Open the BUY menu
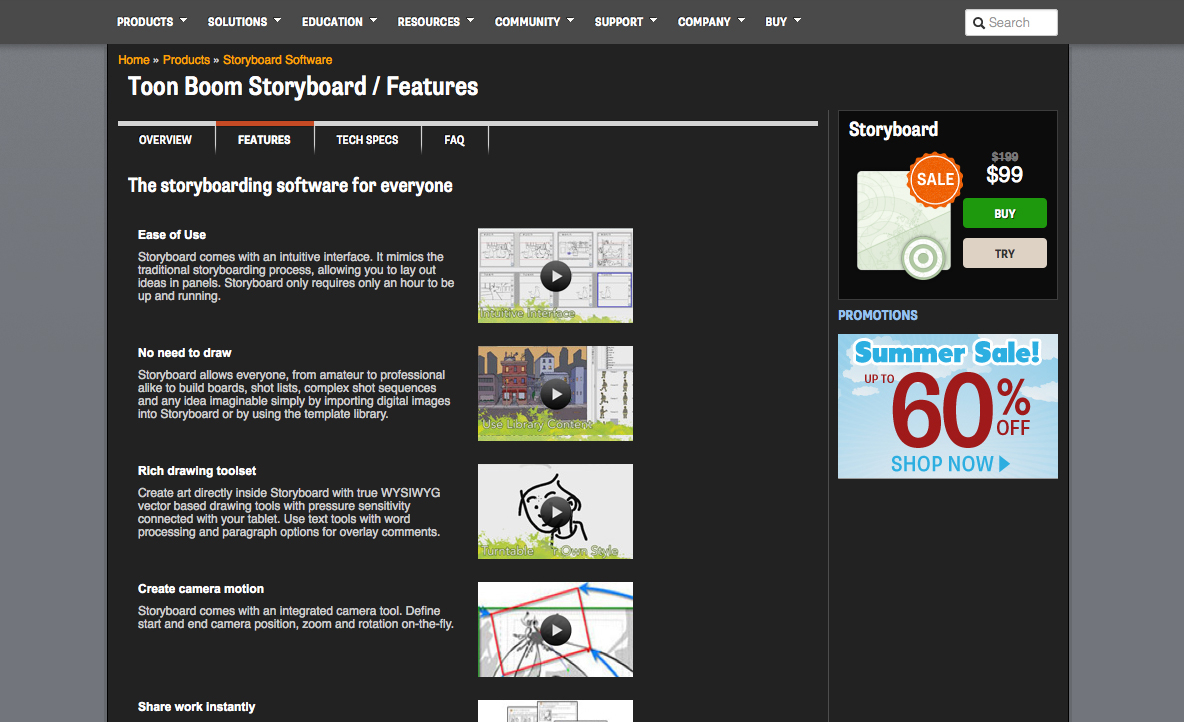1184x722 pixels. tap(775, 22)
